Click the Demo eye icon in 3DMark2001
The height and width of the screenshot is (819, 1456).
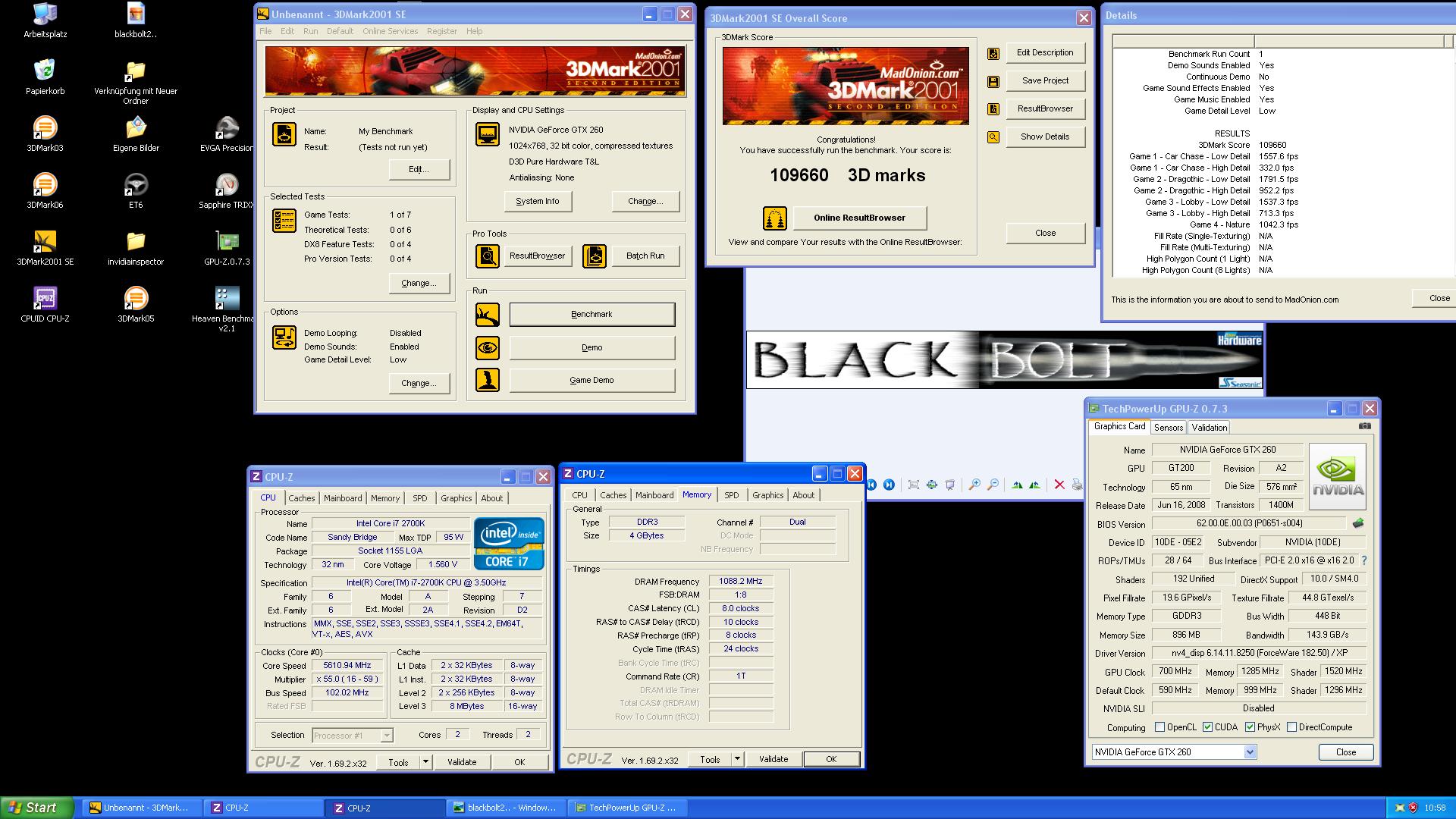click(488, 348)
